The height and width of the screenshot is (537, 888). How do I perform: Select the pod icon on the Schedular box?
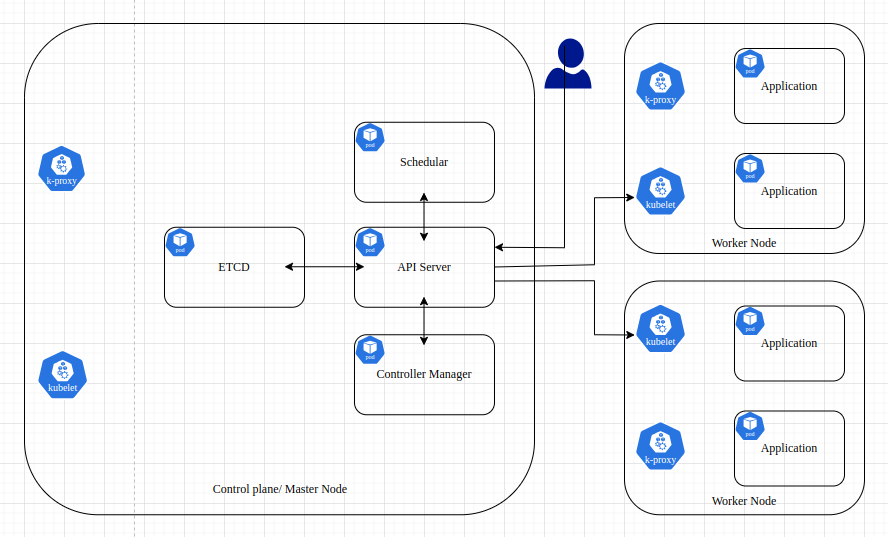coord(370,137)
